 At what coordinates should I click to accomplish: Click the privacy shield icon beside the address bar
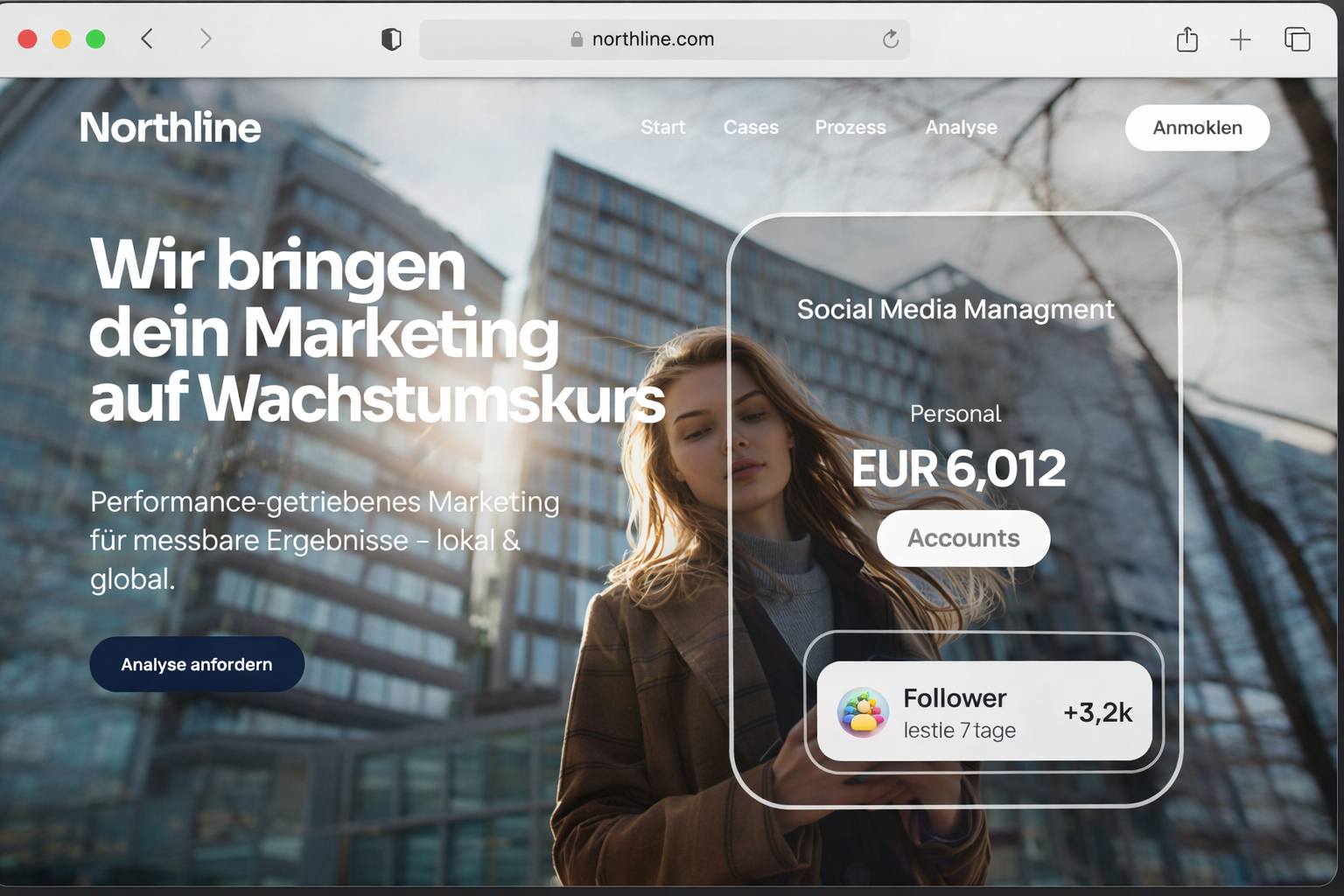pos(391,38)
